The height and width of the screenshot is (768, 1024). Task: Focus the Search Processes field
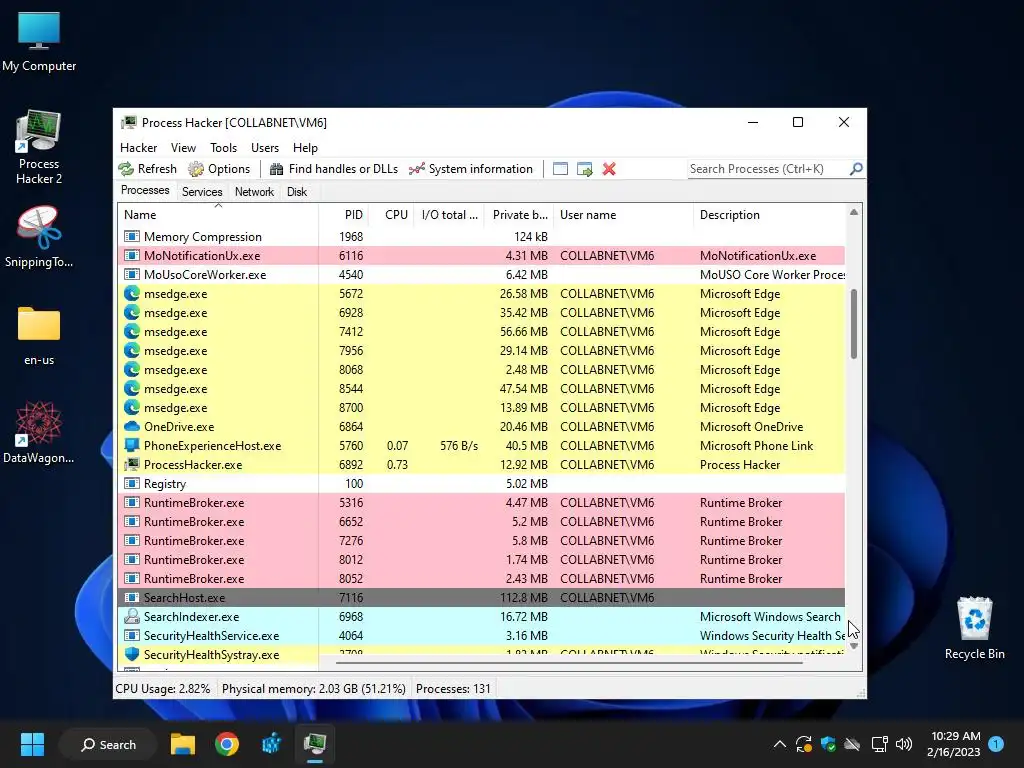[x=768, y=169]
